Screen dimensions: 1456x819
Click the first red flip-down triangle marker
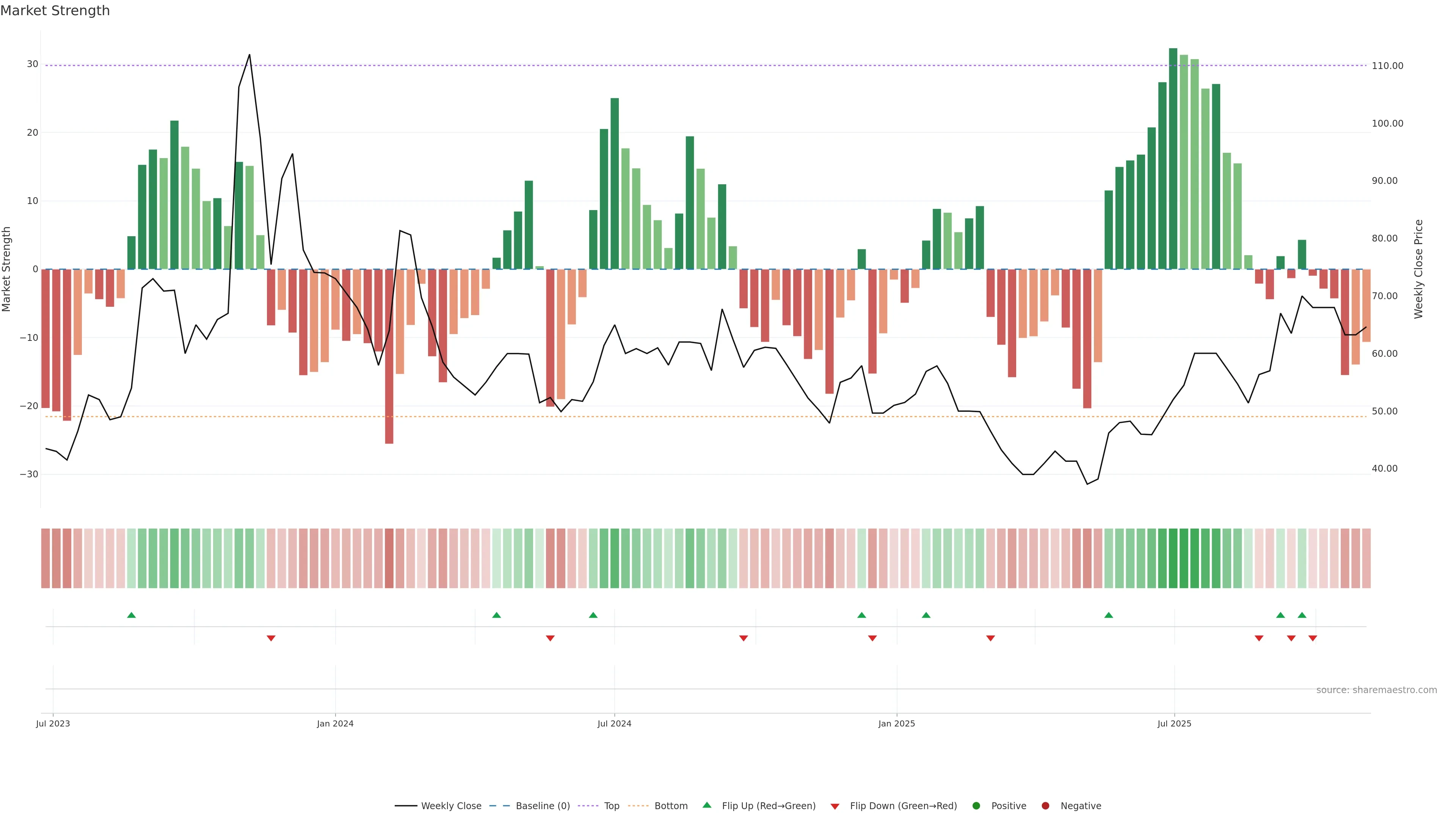(x=271, y=638)
